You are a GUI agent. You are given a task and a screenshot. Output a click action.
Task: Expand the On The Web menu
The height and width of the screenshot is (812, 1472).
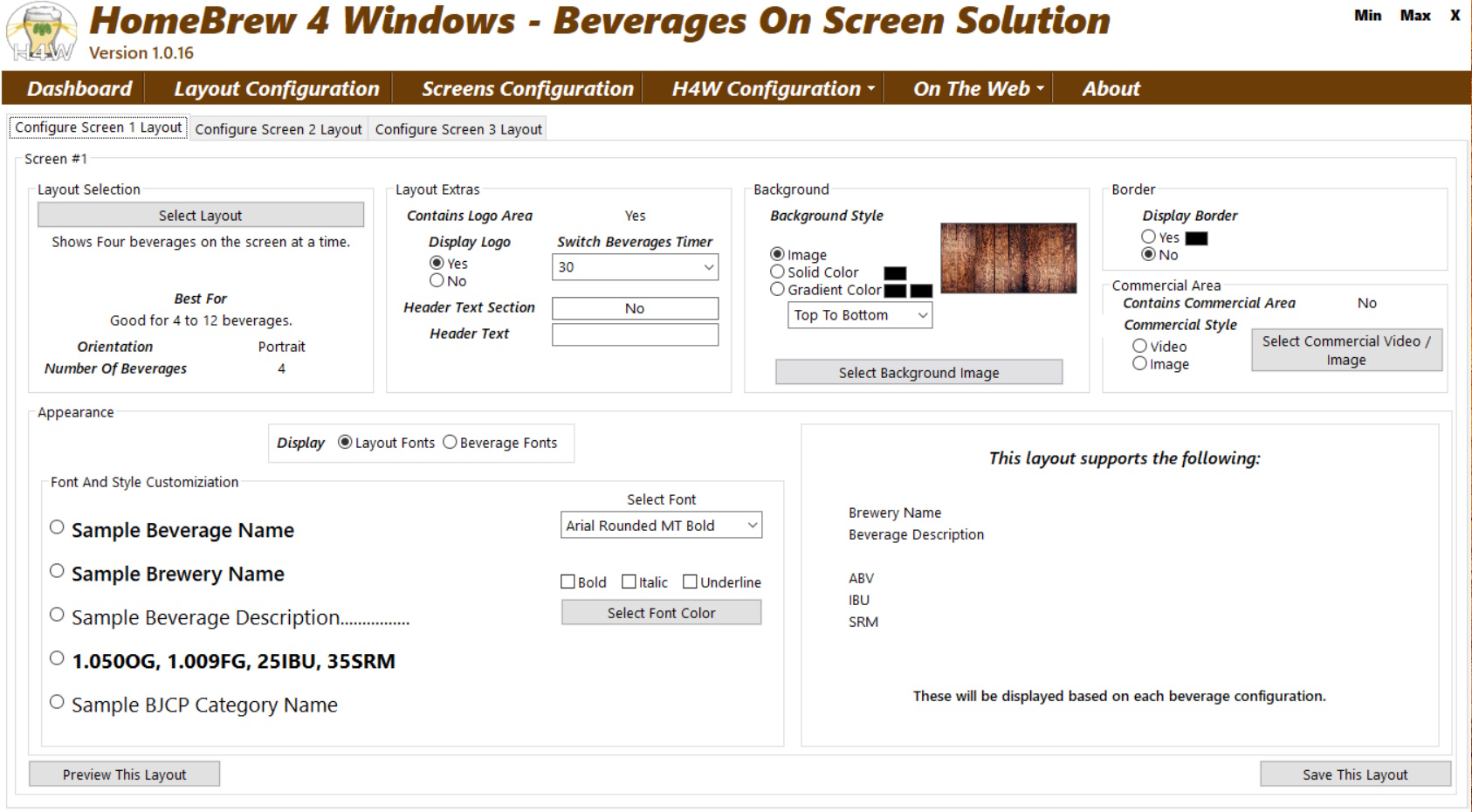tap(978, 88)
